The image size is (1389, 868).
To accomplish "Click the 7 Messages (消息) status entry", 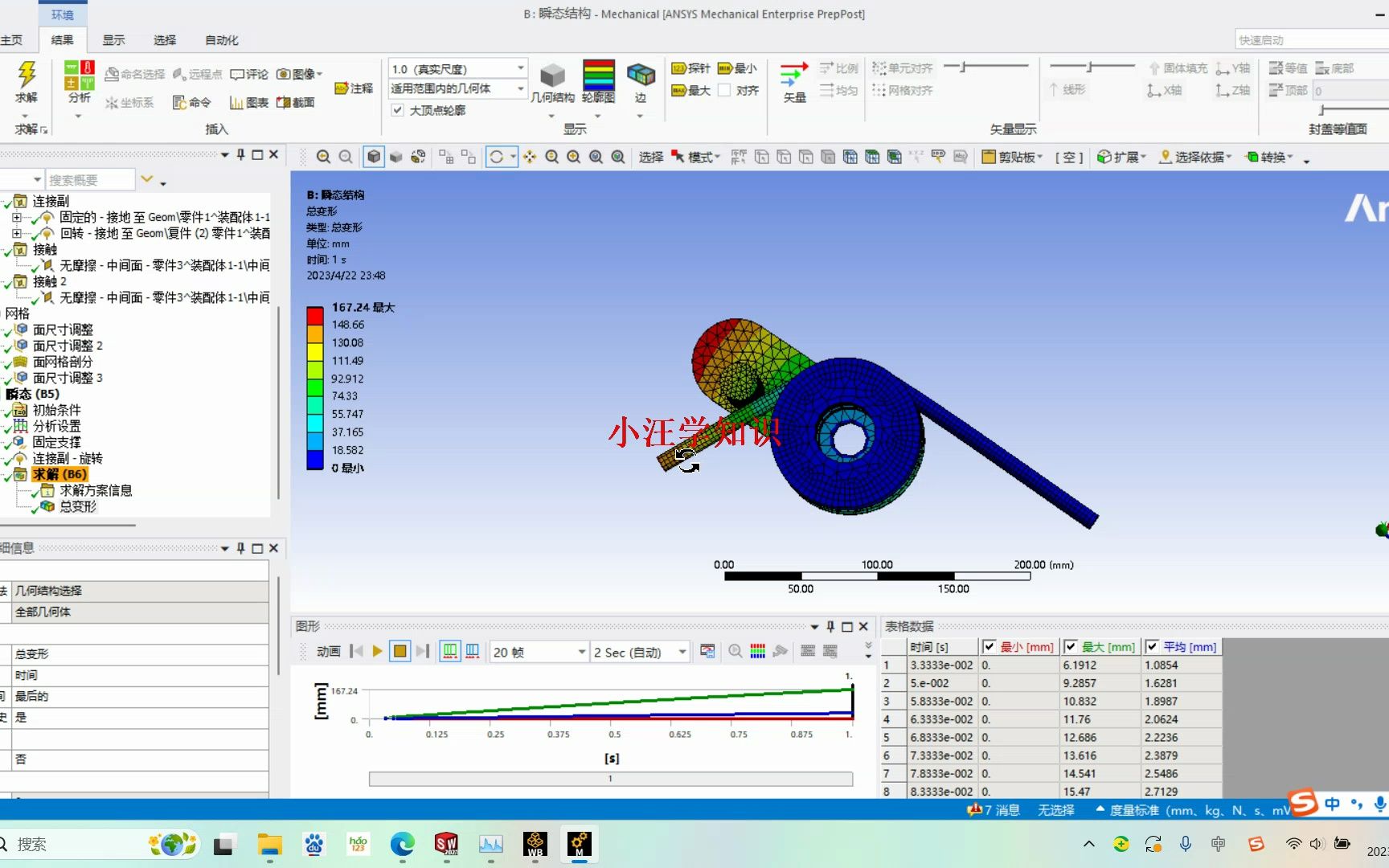I will (x=994, y=810).
